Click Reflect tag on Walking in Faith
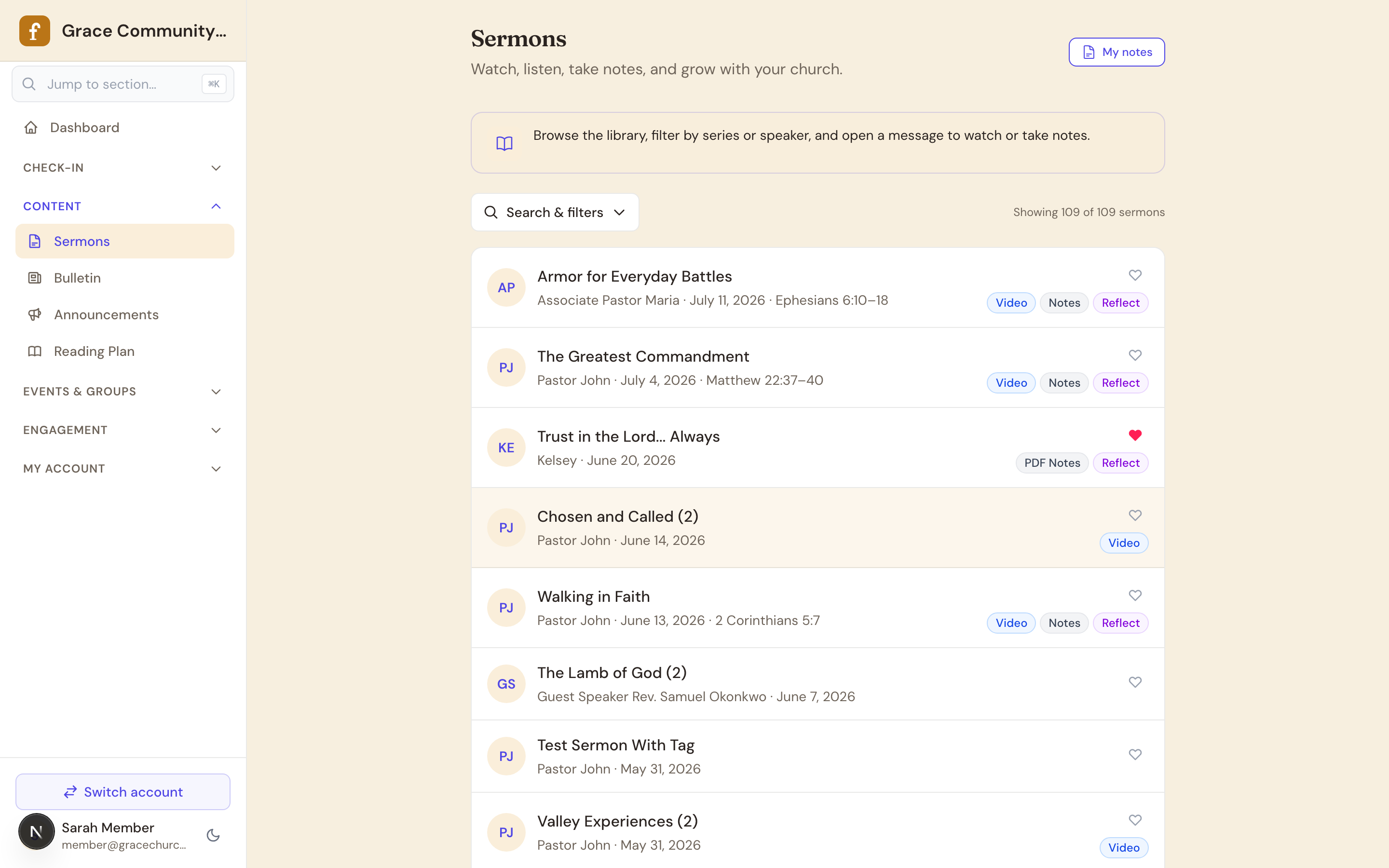 tap(1120, 623)
